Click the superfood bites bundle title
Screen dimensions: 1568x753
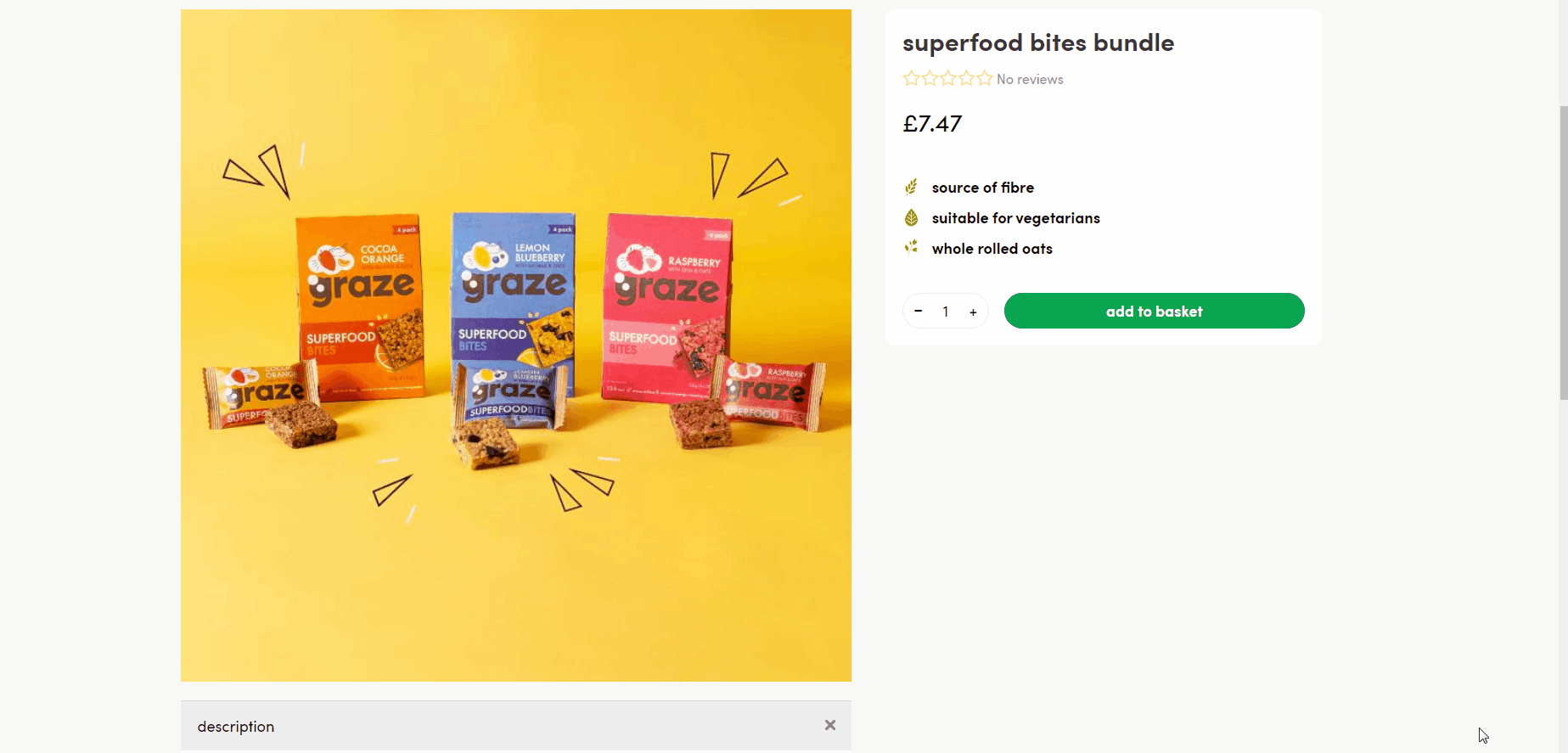[x=1038, y=42]
